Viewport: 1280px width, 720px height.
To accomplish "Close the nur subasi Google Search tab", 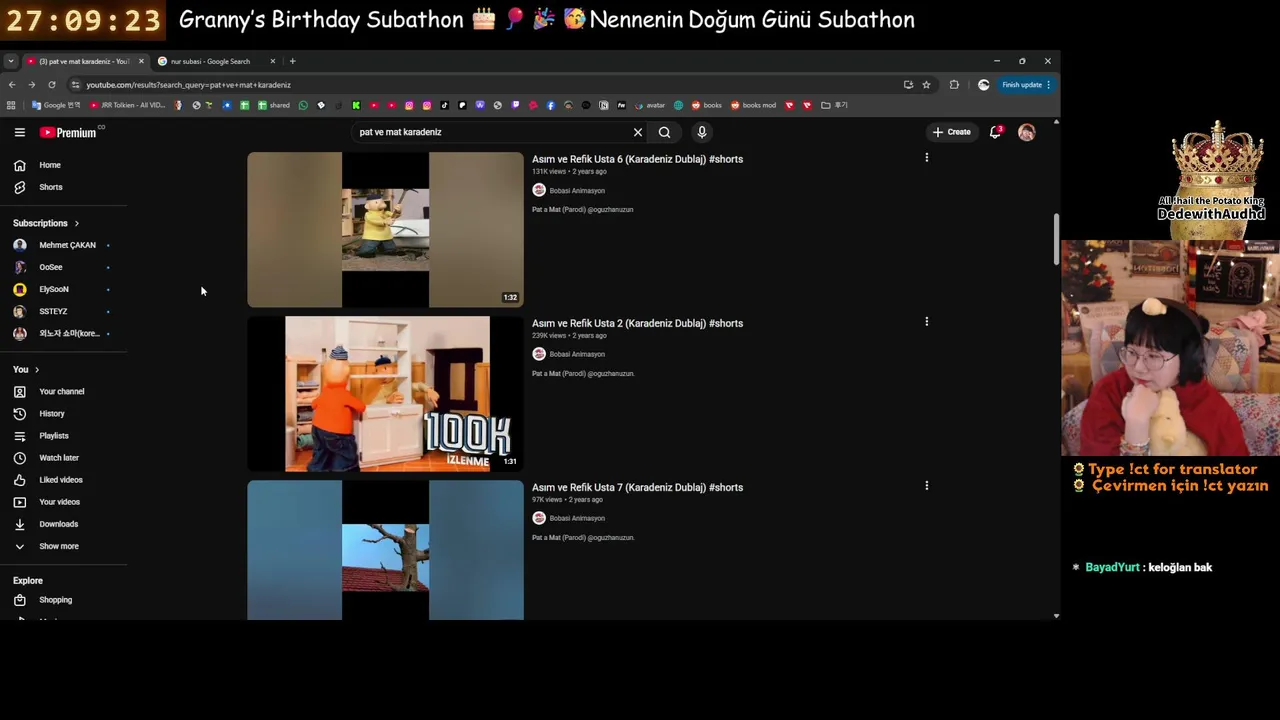I will [272, 61].
